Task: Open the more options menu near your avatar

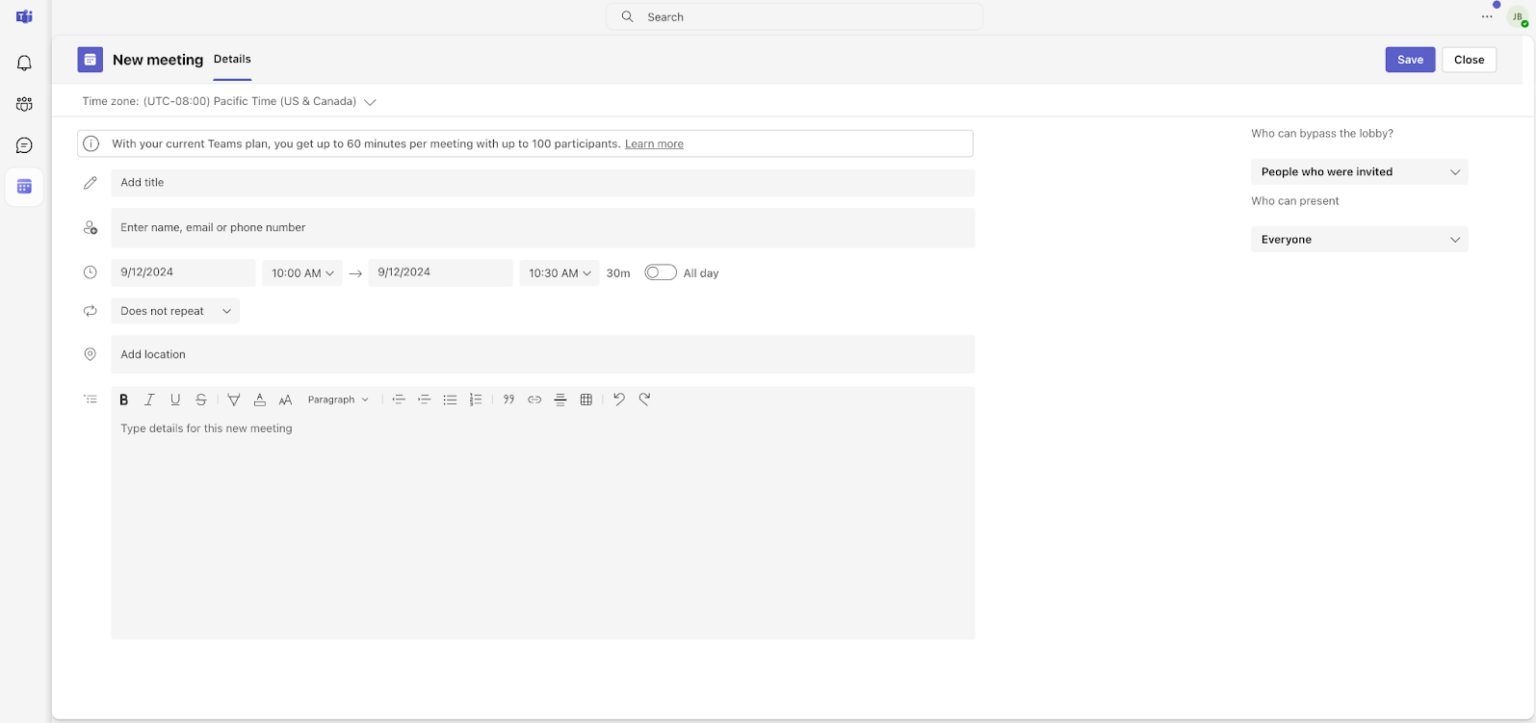Action: click(1487, 17)
